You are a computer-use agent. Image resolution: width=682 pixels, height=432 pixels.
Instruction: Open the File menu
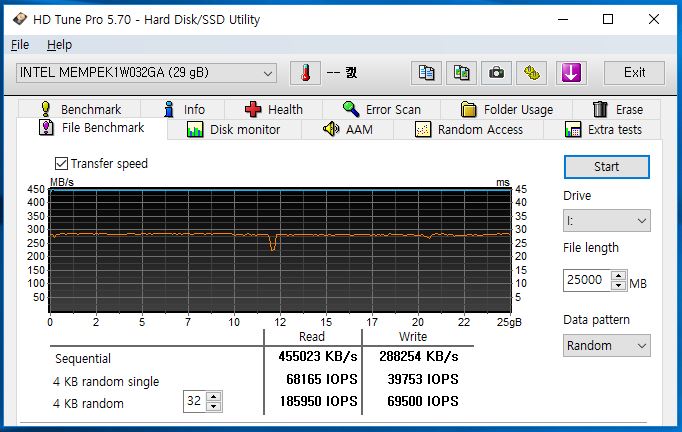[x=20, y=45]
